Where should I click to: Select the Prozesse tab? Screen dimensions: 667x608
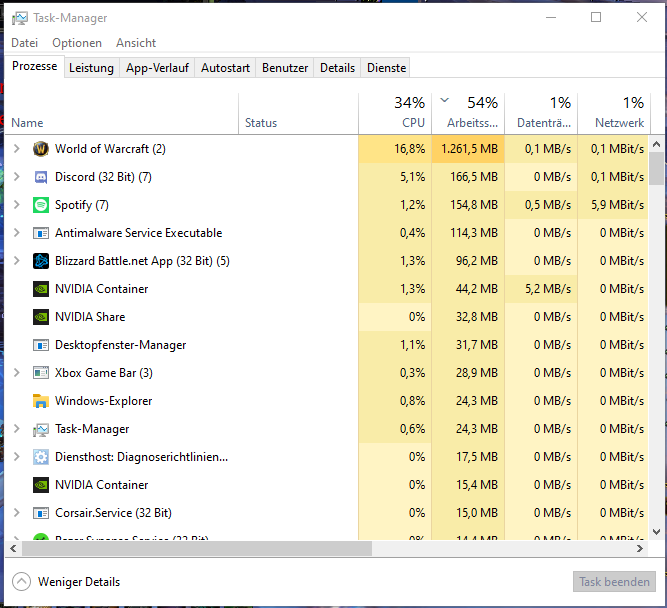34,66
